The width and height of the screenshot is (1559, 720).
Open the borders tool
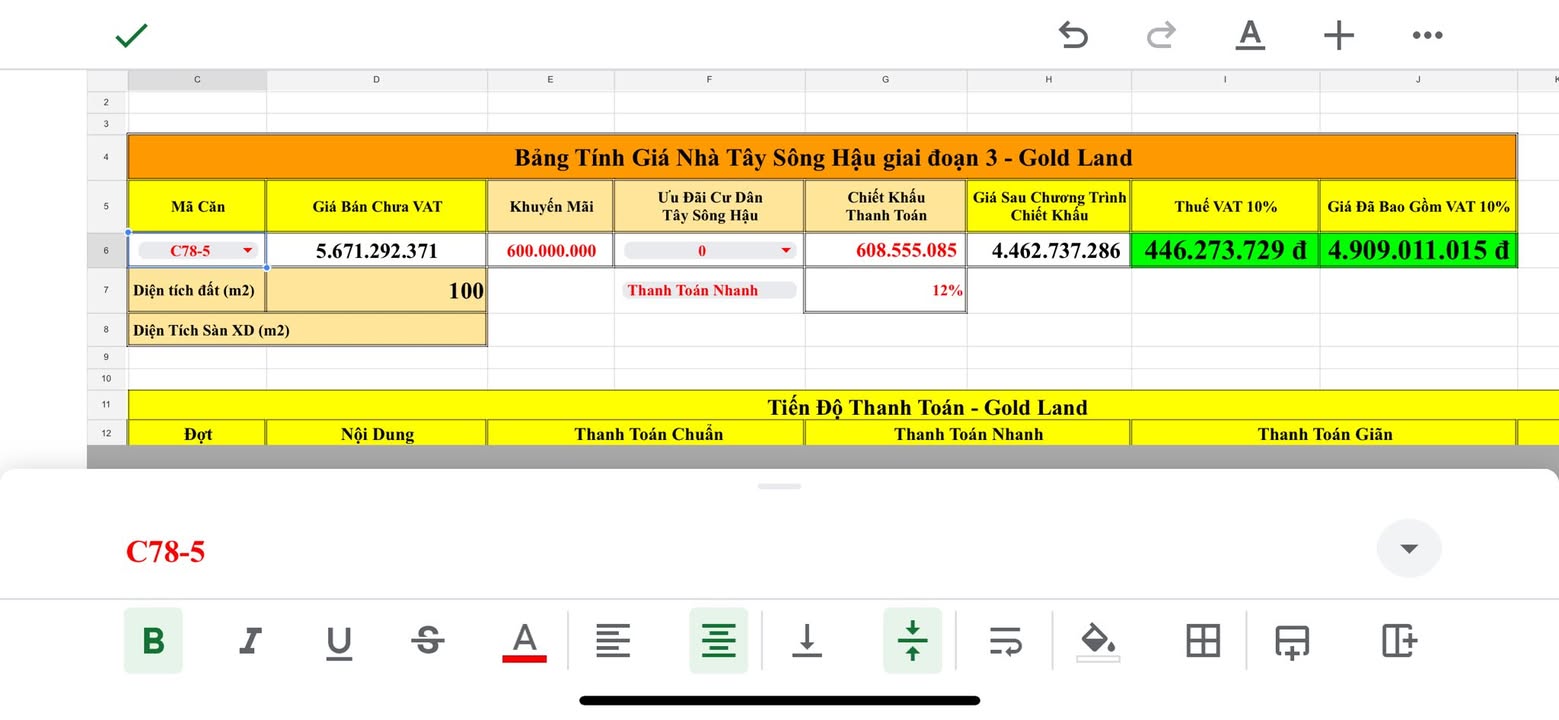pyautogui.click(x=1202, y=641)
